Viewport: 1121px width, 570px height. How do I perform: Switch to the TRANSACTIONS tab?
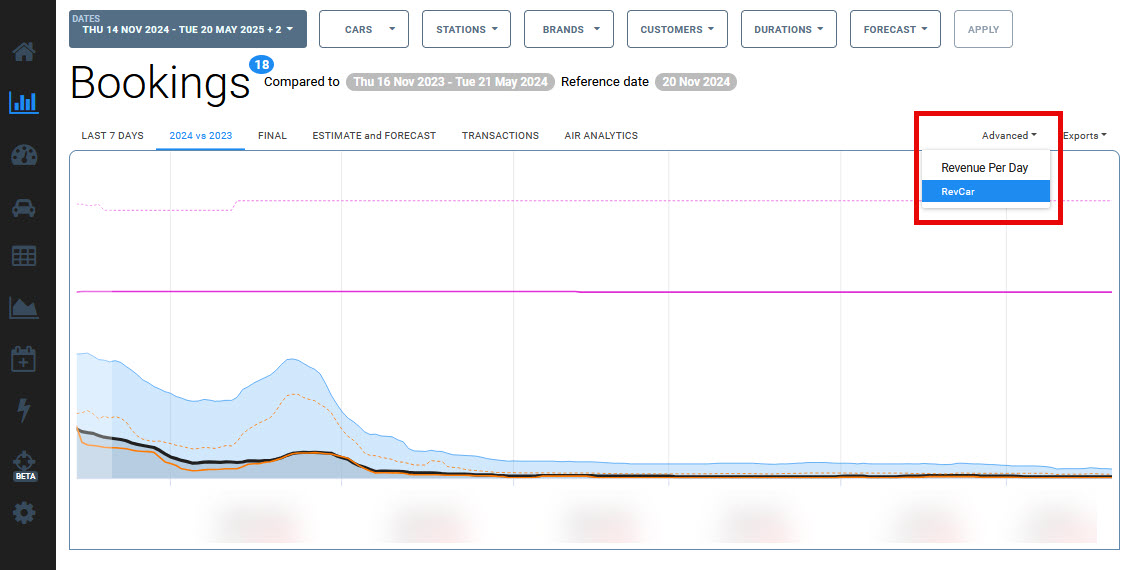point(500,135)
